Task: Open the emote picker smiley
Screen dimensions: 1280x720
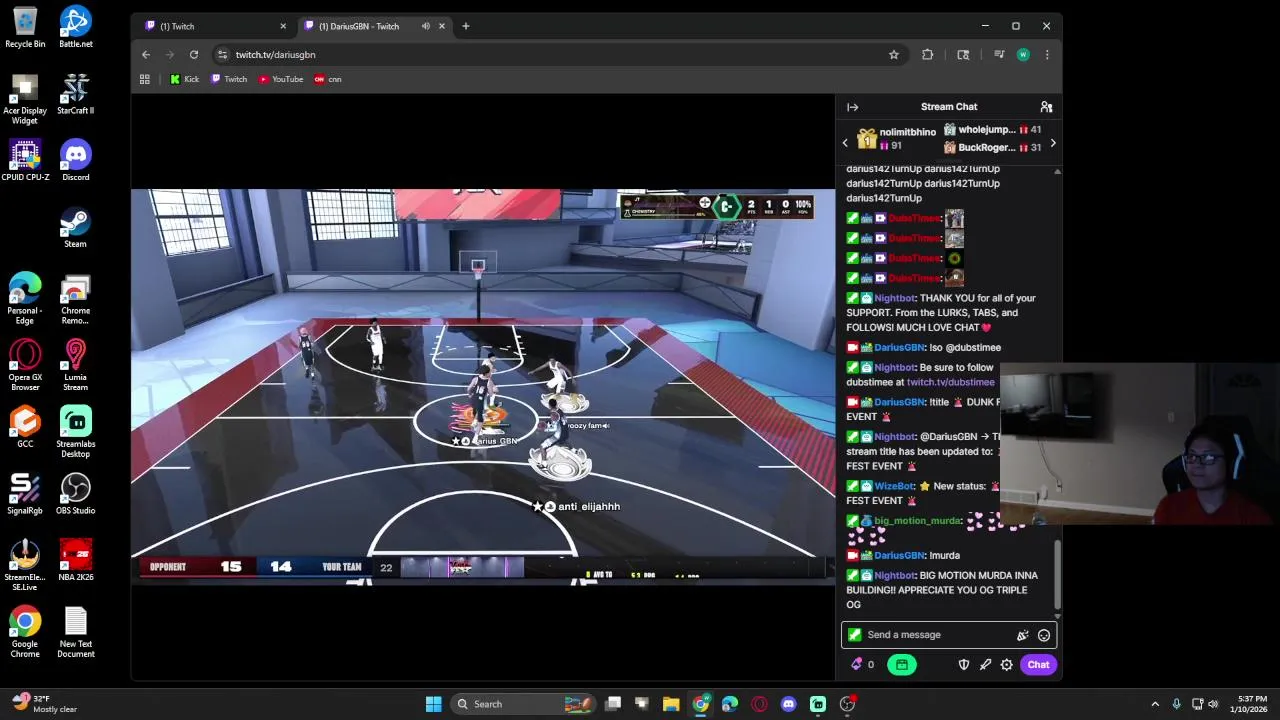Action: coord(1043,635)
